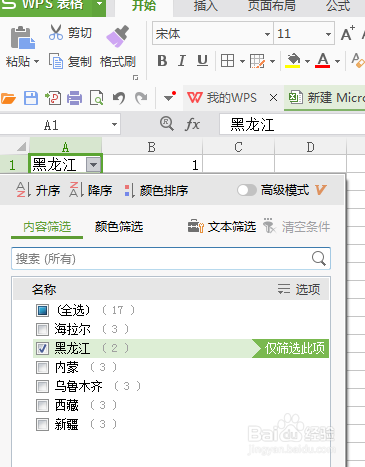Screen dimensions: 365x467
Task: Toggle bold formatting
Action: coord(162,61)
